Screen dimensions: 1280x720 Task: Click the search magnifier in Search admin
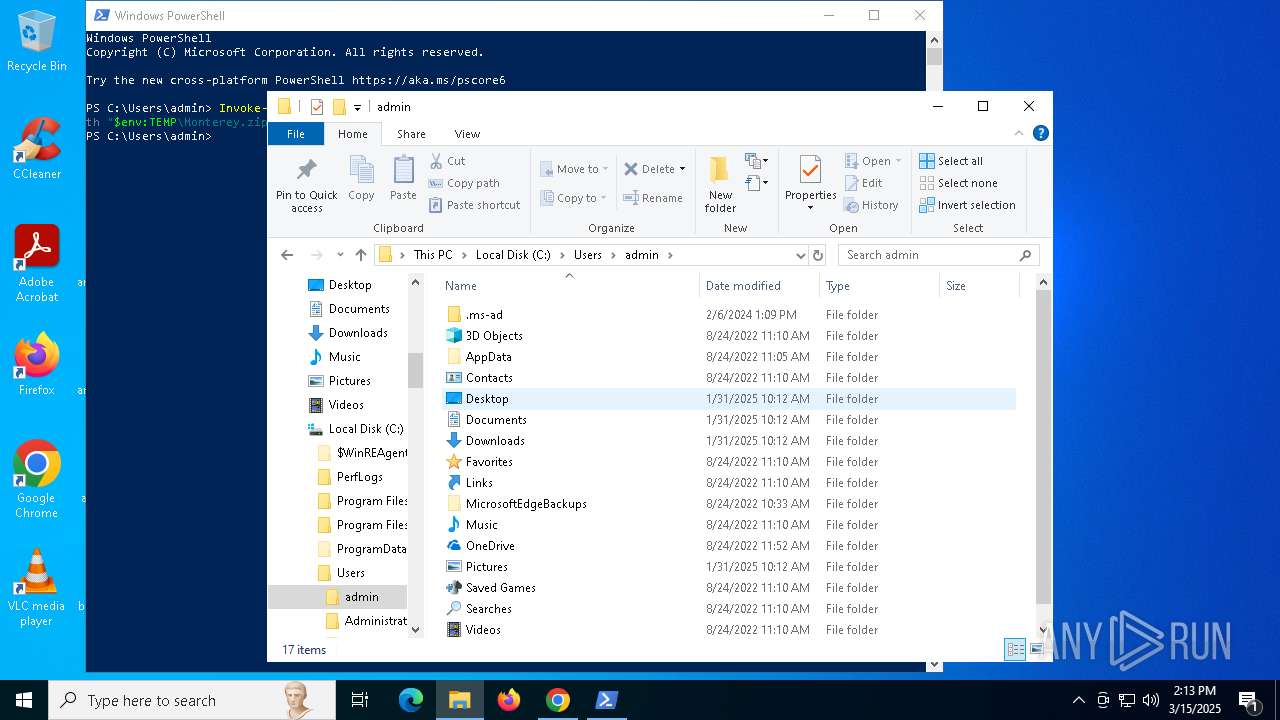pyautogui.click(x=1025, y=255)
